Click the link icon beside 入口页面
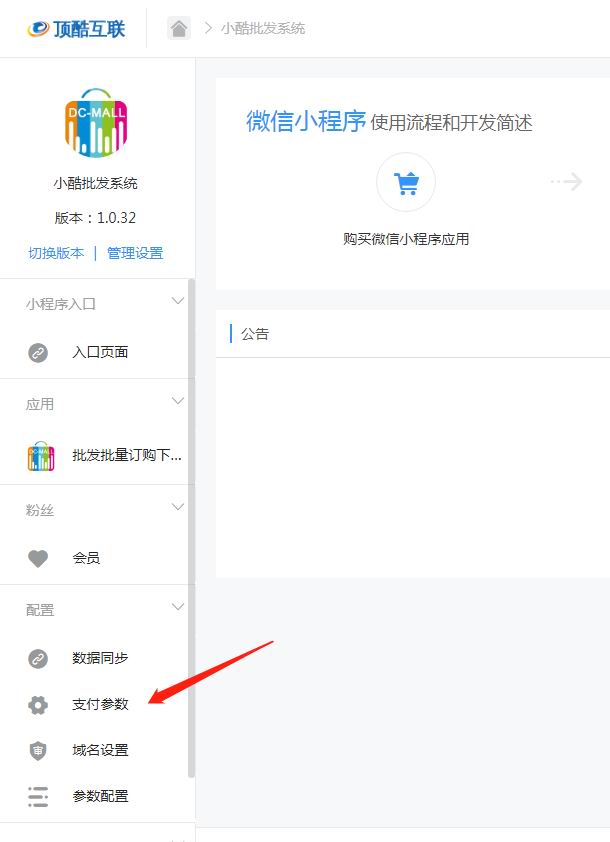 pos(38,353)
